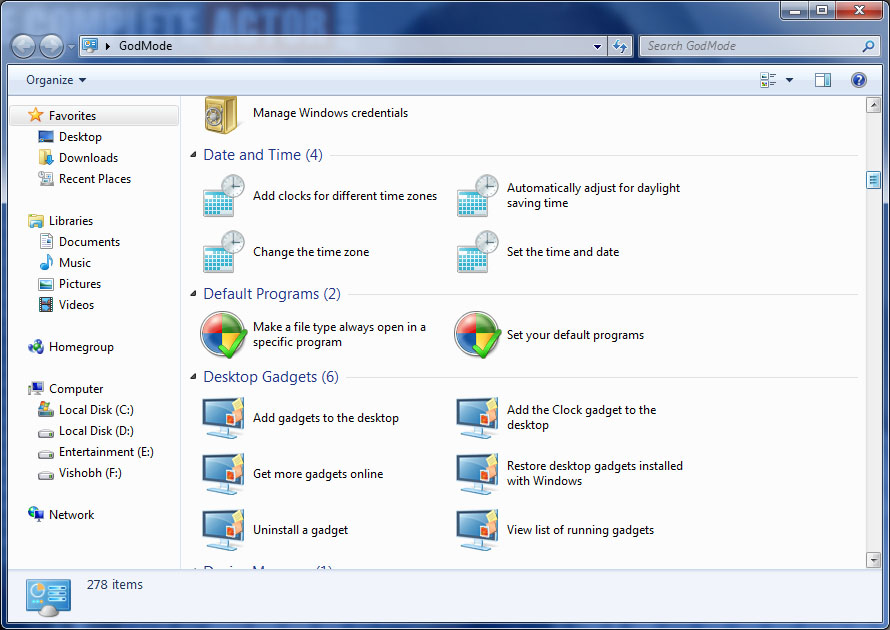Click the Add the Clock gadget icon

coord(478,418)
